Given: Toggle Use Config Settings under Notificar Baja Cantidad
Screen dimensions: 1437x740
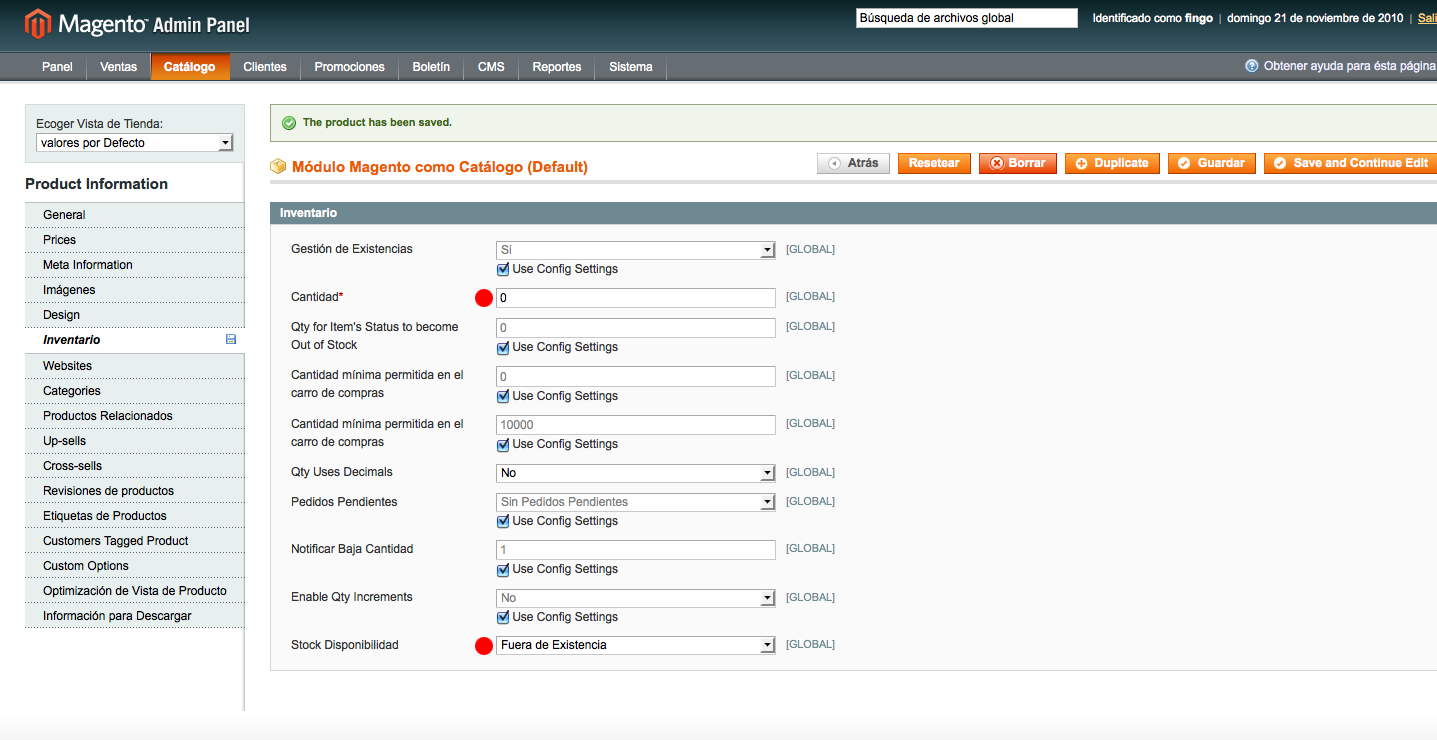Looking at the screenshot, I should coord(503,569).
